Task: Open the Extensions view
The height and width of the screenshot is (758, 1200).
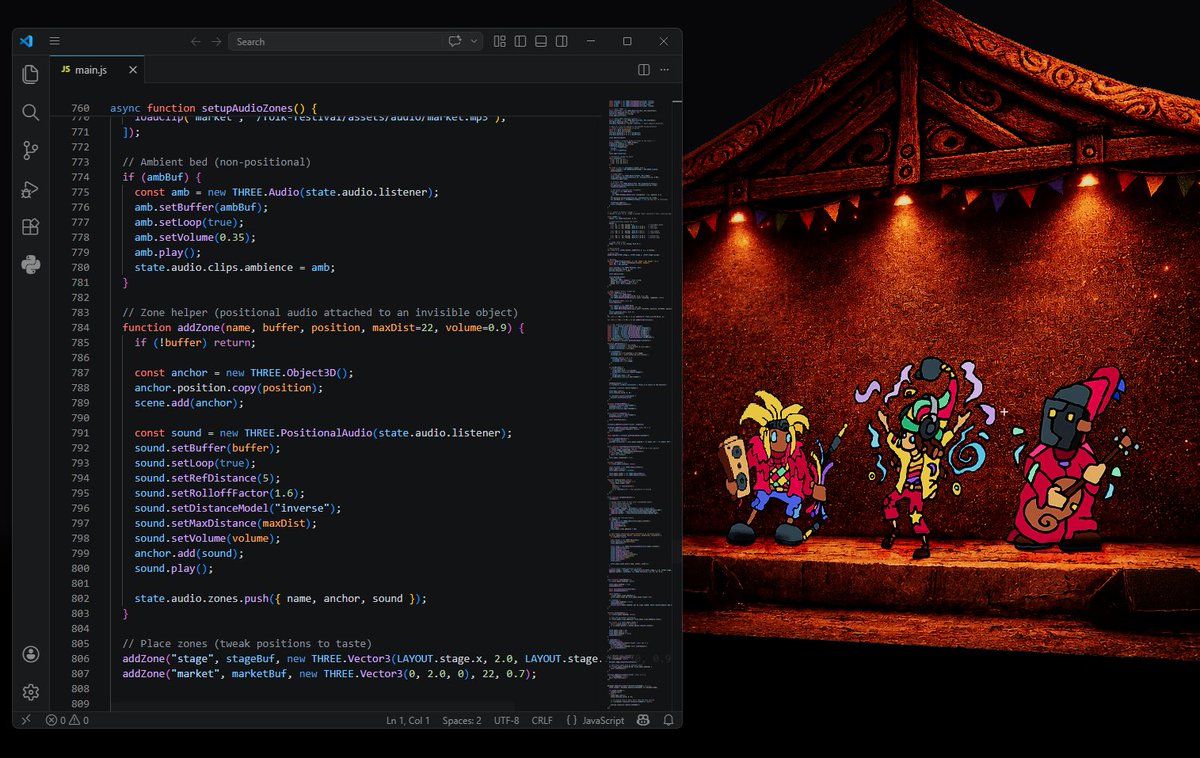Action: point(31,227)
